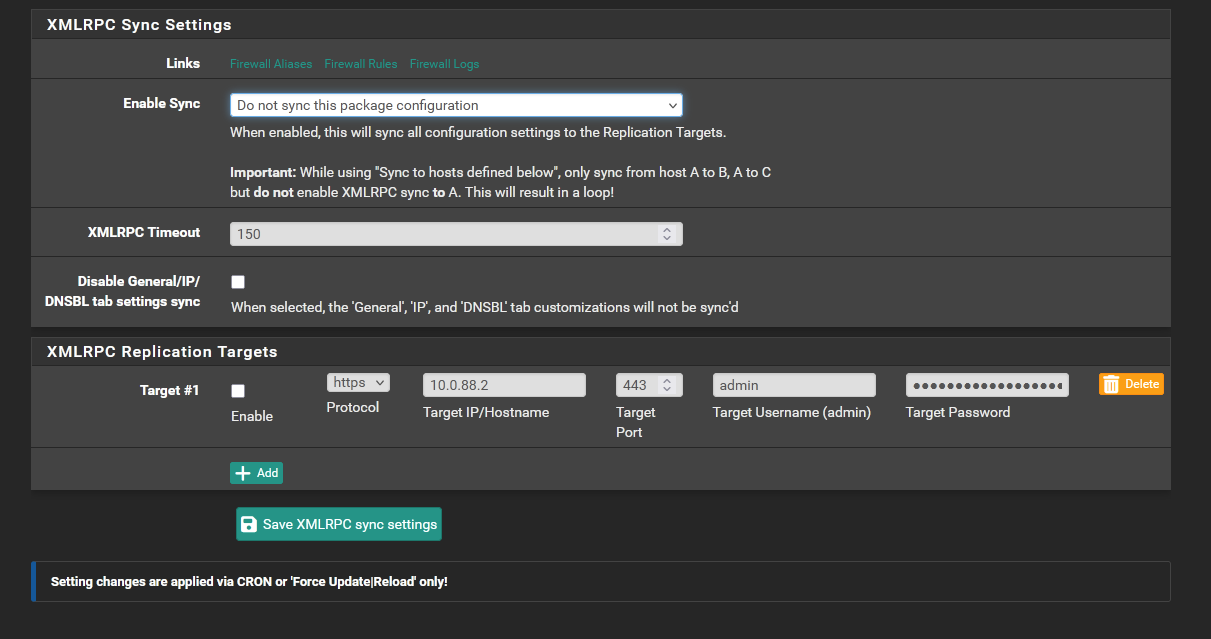Click the Target IP/Hostname field
Viewport: 1211px width, 639px height.
(x=504, y=385)
